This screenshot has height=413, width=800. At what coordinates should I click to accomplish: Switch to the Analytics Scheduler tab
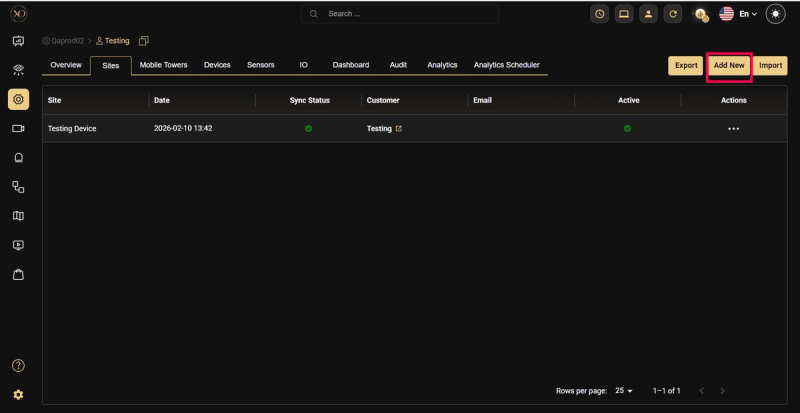506,65
